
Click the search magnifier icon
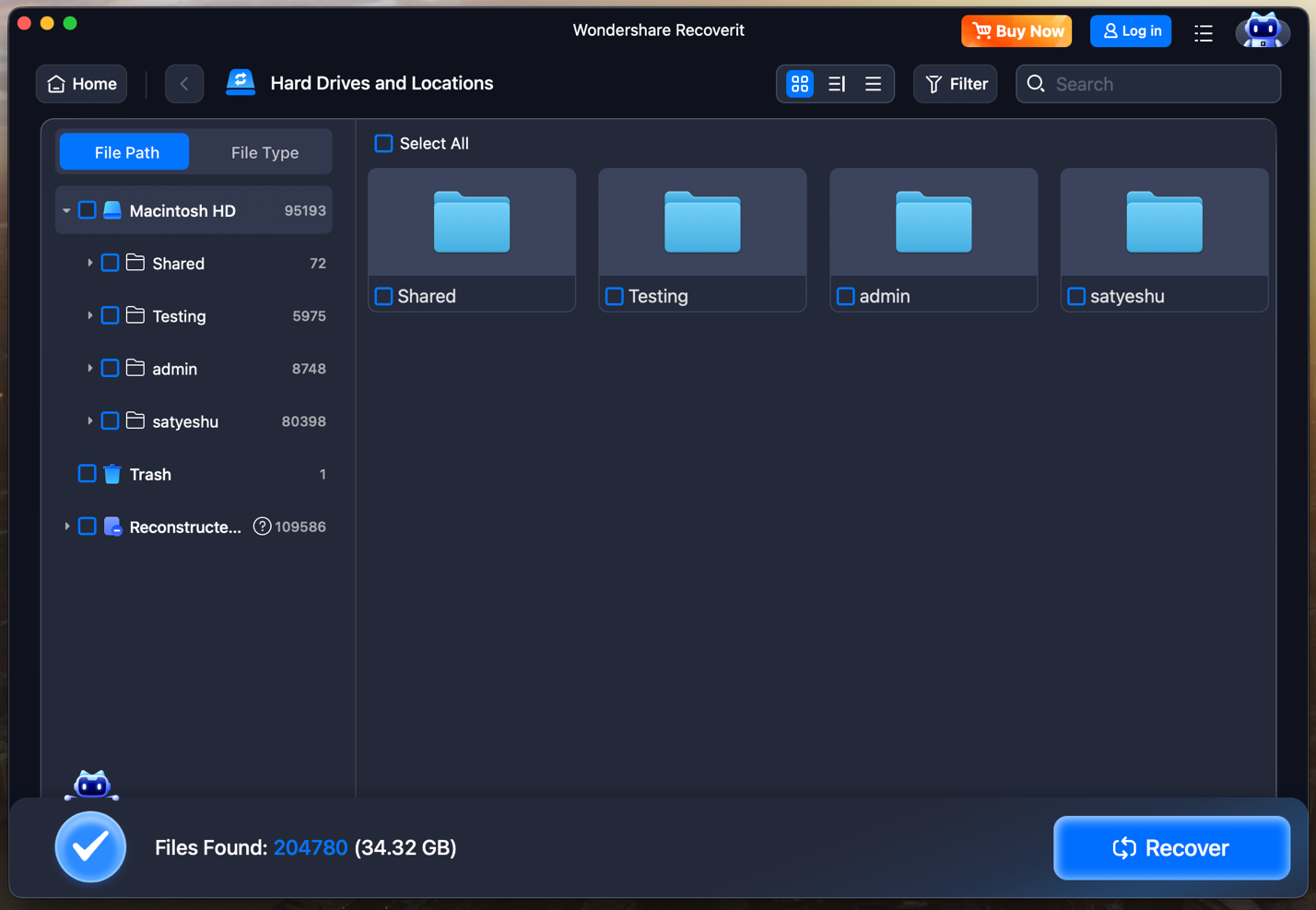(1036, 84)
